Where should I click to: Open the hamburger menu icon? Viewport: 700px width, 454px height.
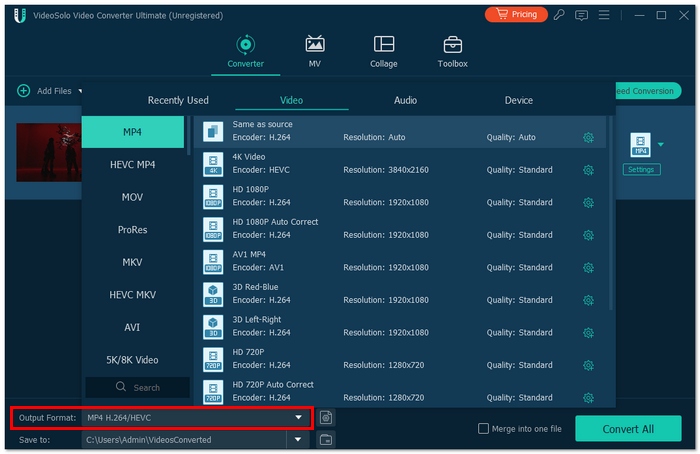click(604, 15)
